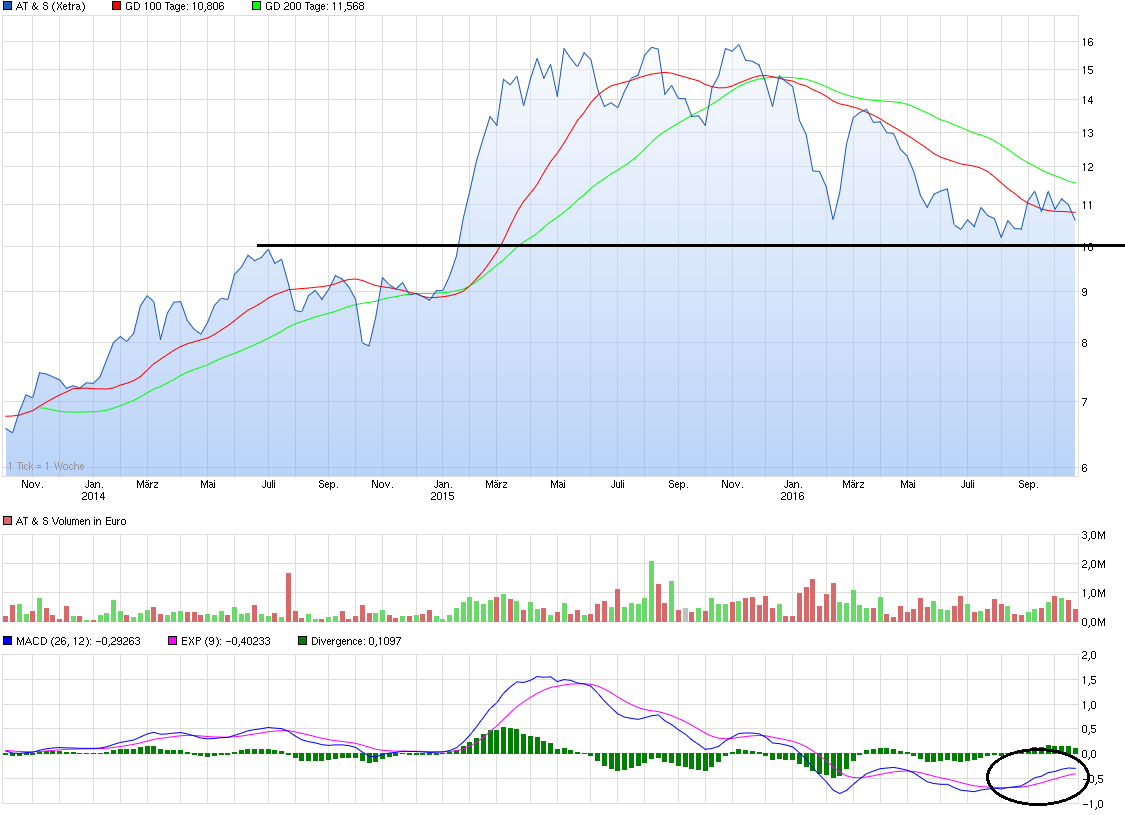Click the green GD 200 Tage swatch

tap(257, 6)
